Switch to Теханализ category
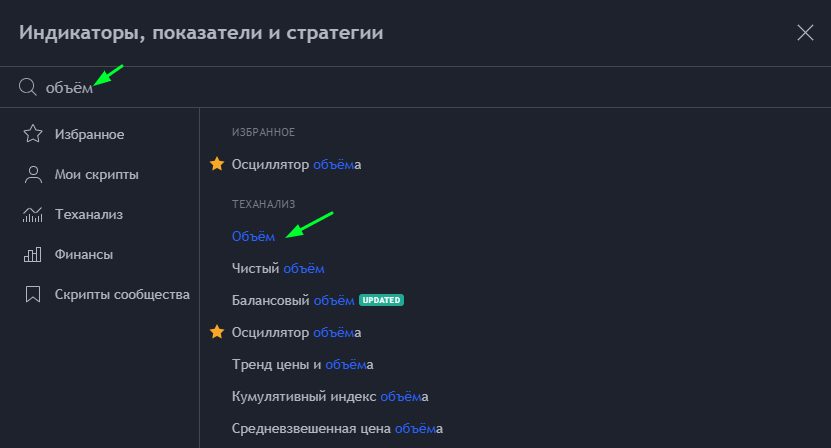 [x=89, y=214]
